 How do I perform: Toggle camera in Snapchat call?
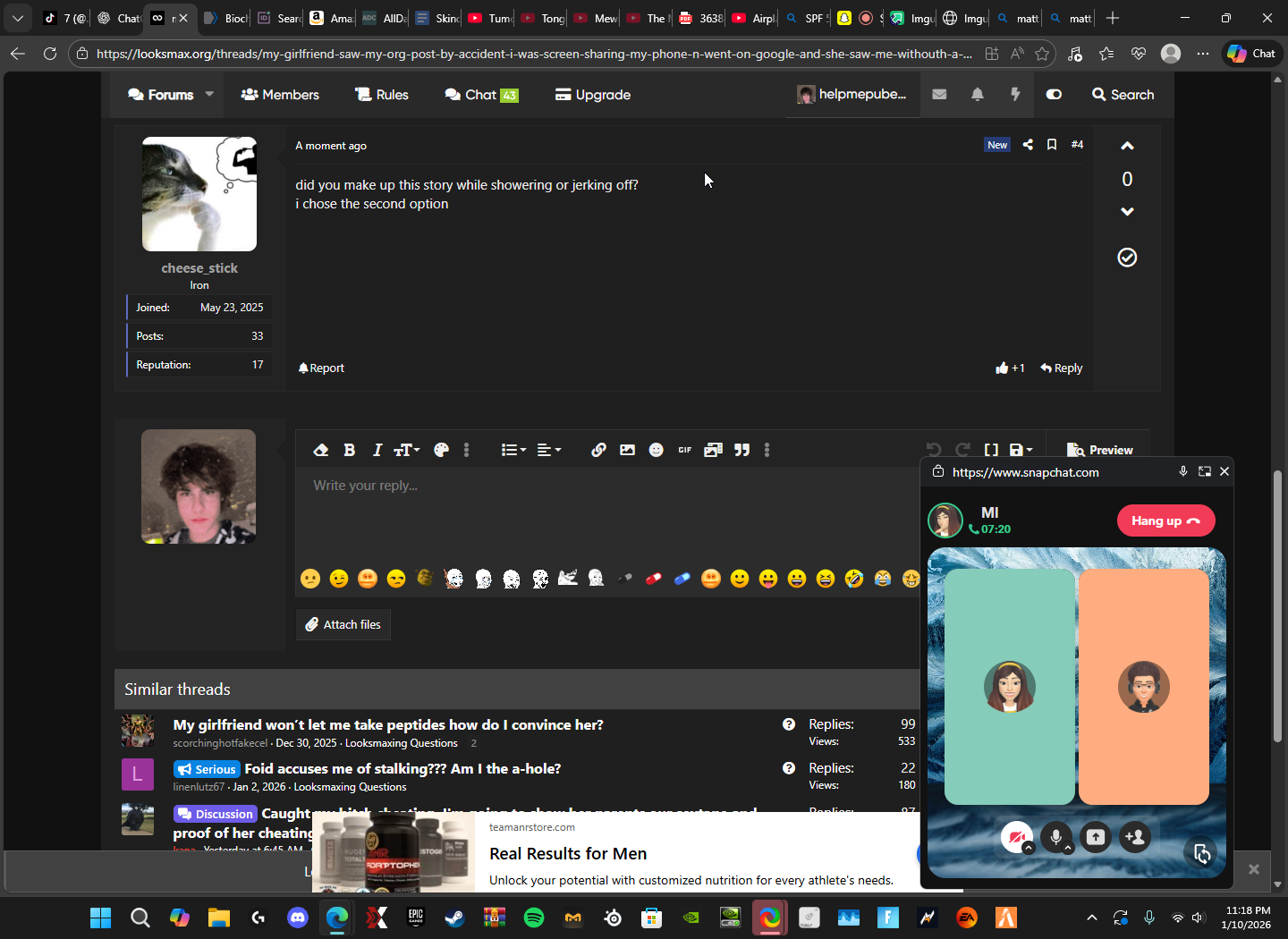[1016, 837]
